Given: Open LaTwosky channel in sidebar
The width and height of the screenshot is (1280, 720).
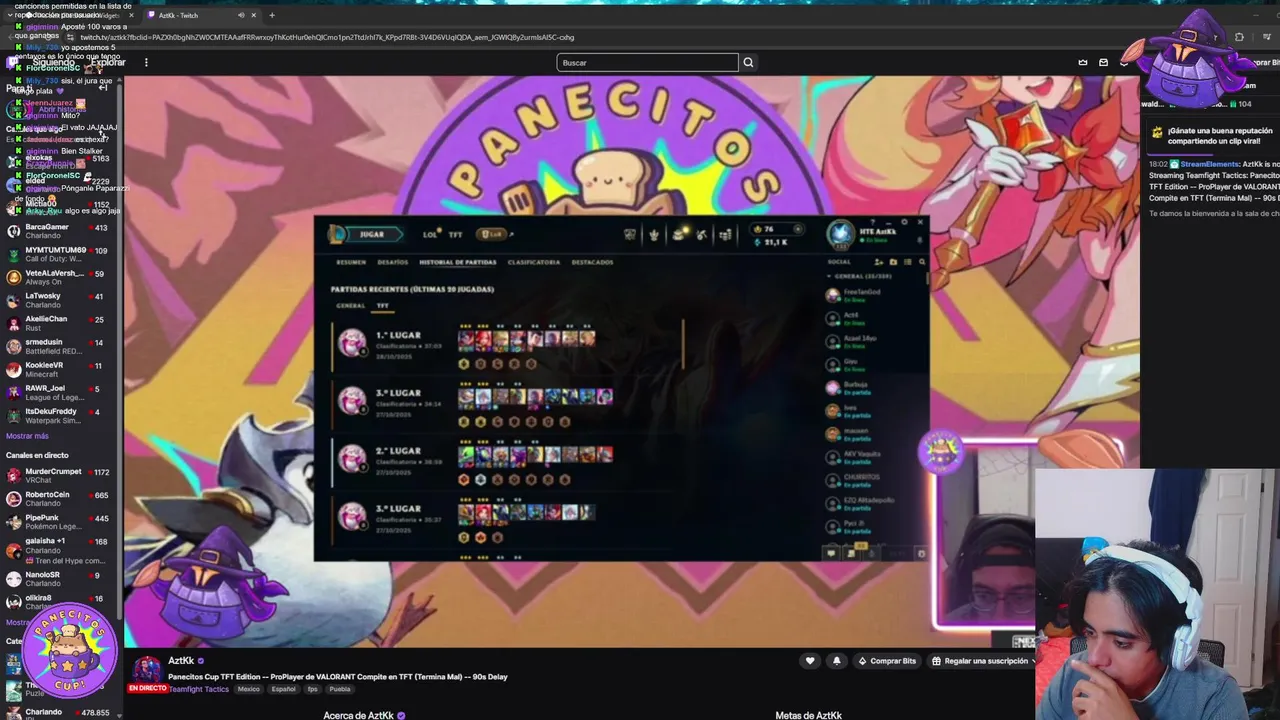Looking at the screenshot, I should tap(60, 300).
